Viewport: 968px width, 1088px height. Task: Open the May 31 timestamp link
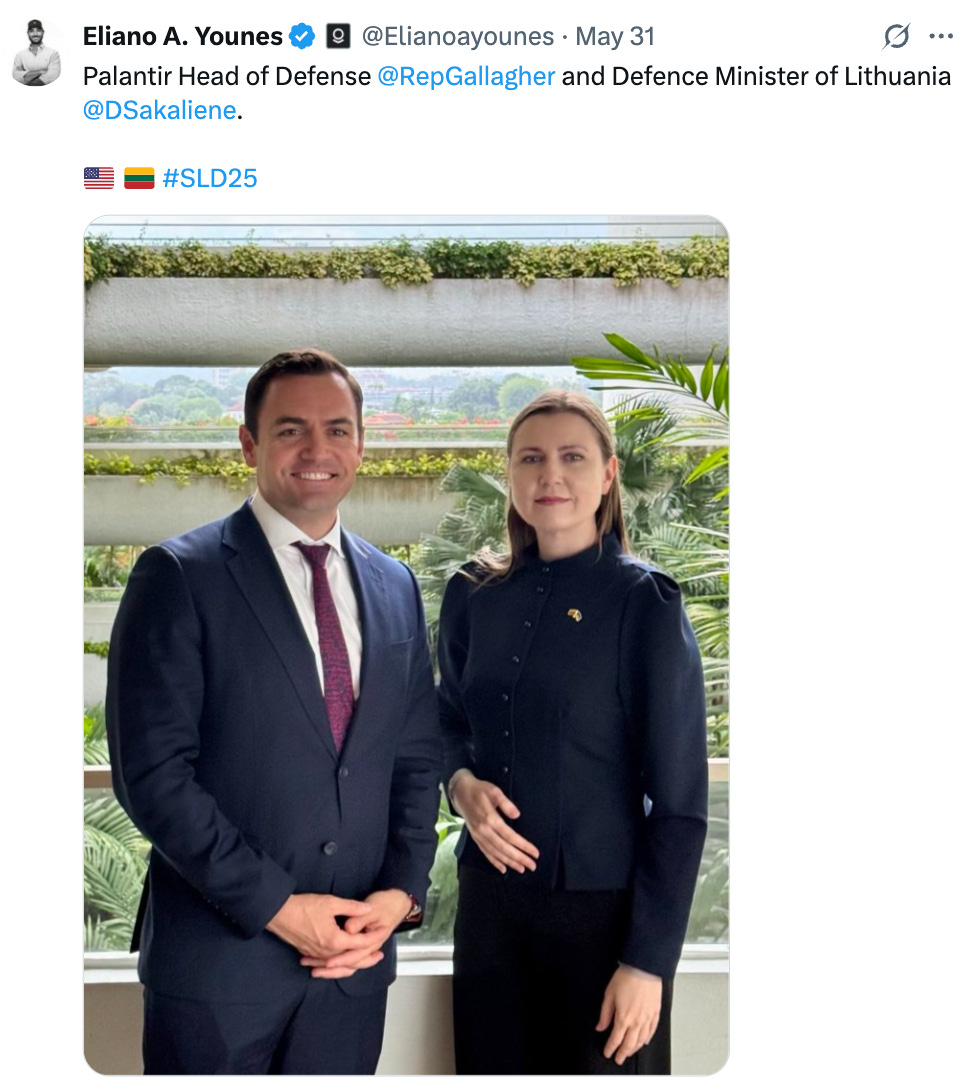coord(615,36)
